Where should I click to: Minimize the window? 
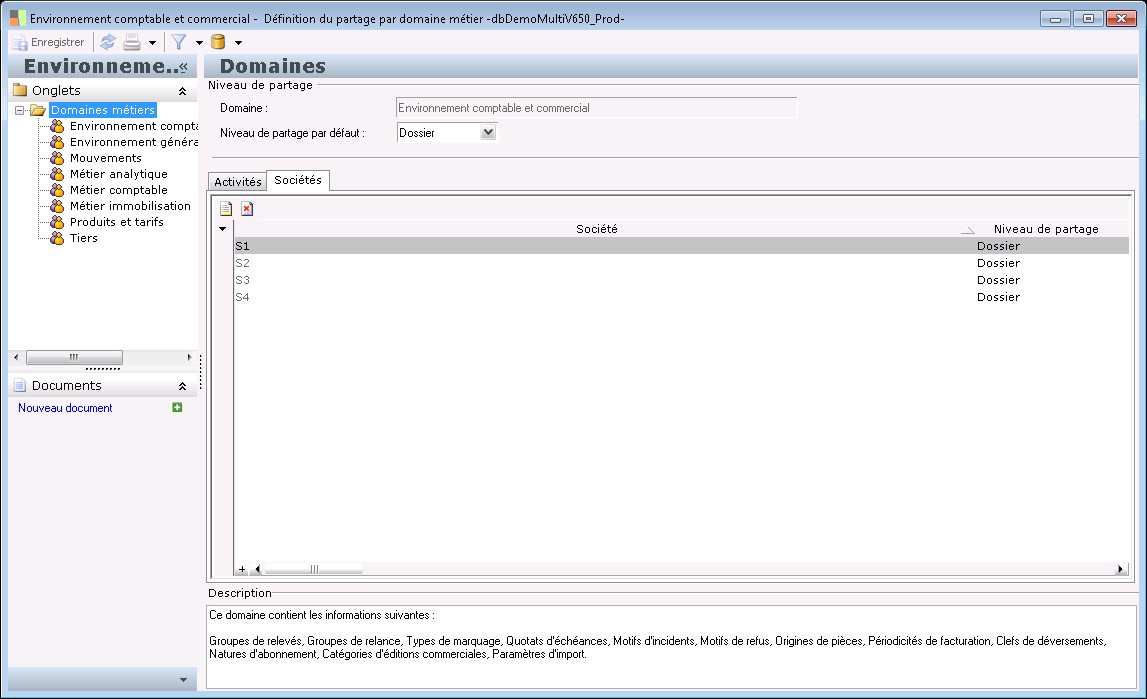(x=1055, y=18)
